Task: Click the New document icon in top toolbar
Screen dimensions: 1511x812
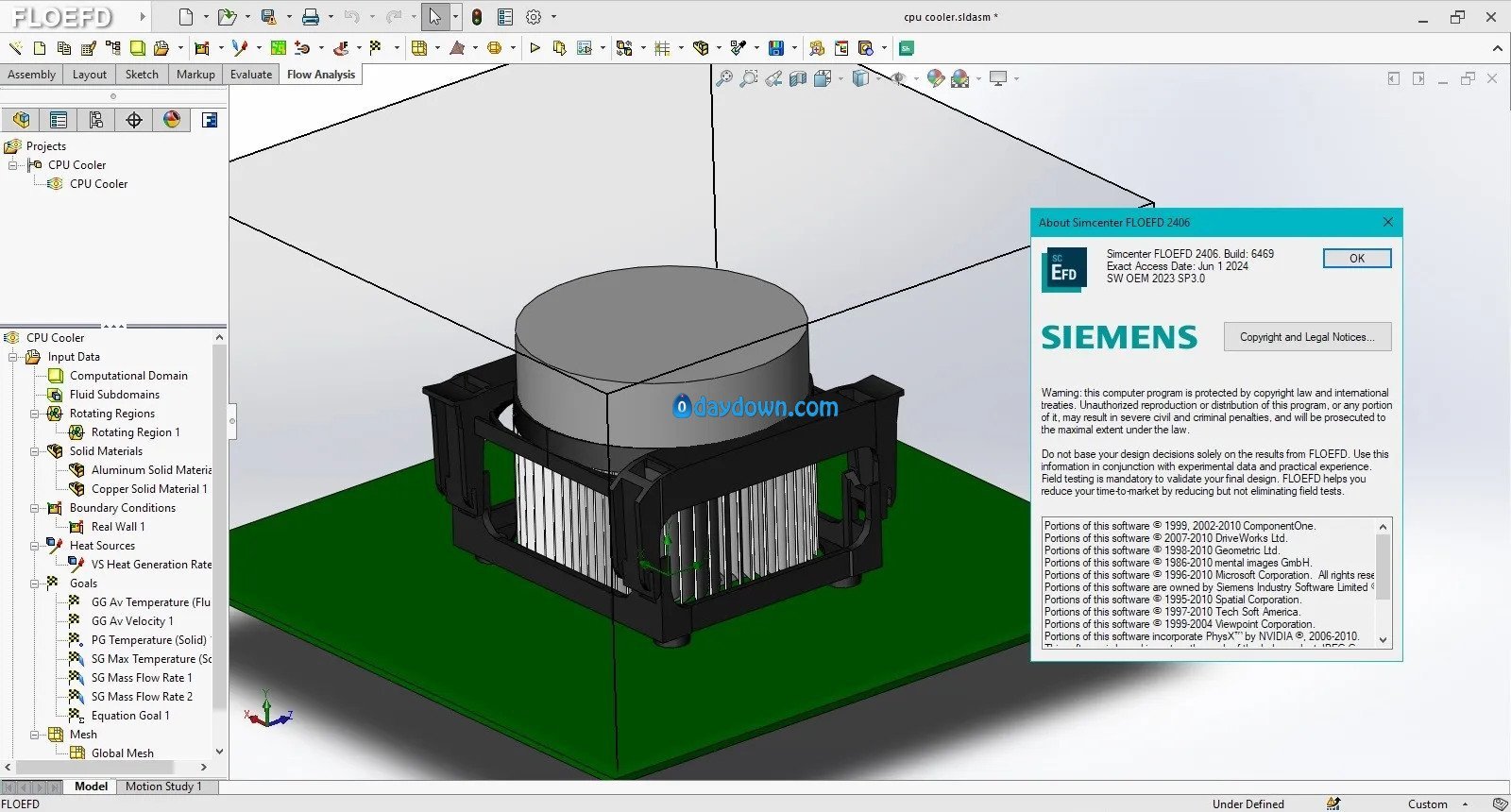Action: coord(186,17)
